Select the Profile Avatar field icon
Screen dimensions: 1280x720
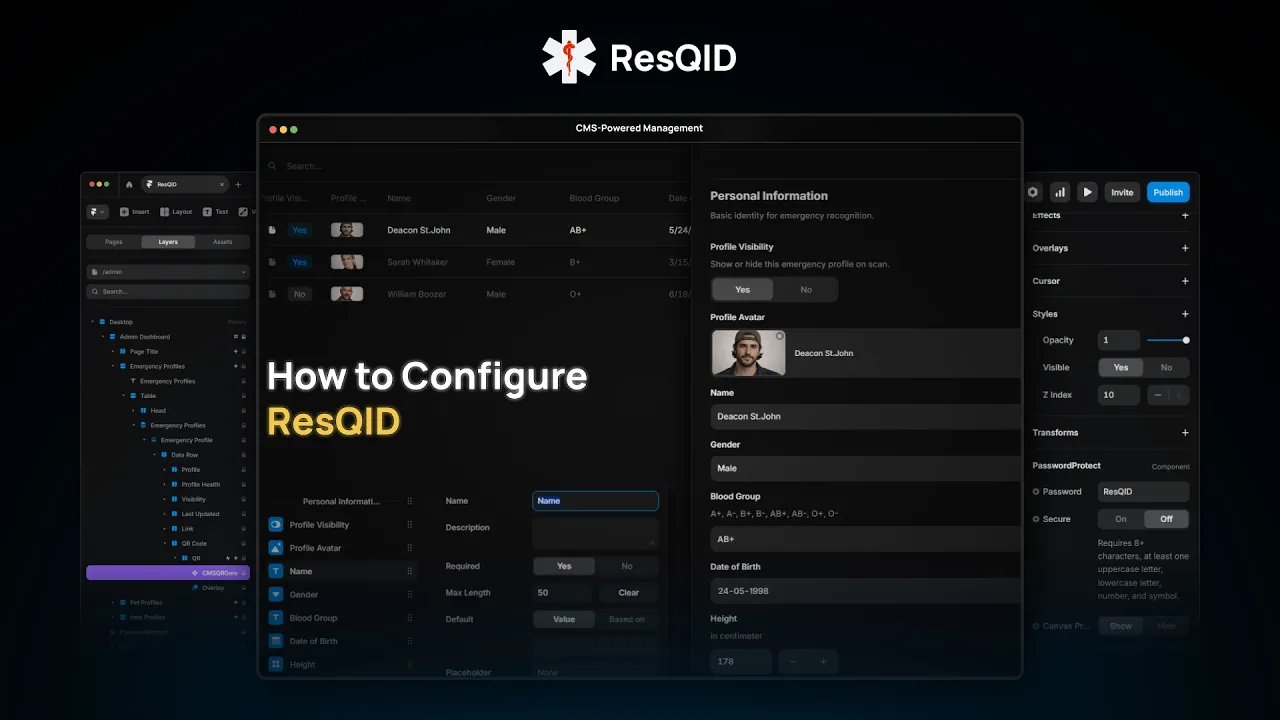pyautogui.click(x=276, y=548)
